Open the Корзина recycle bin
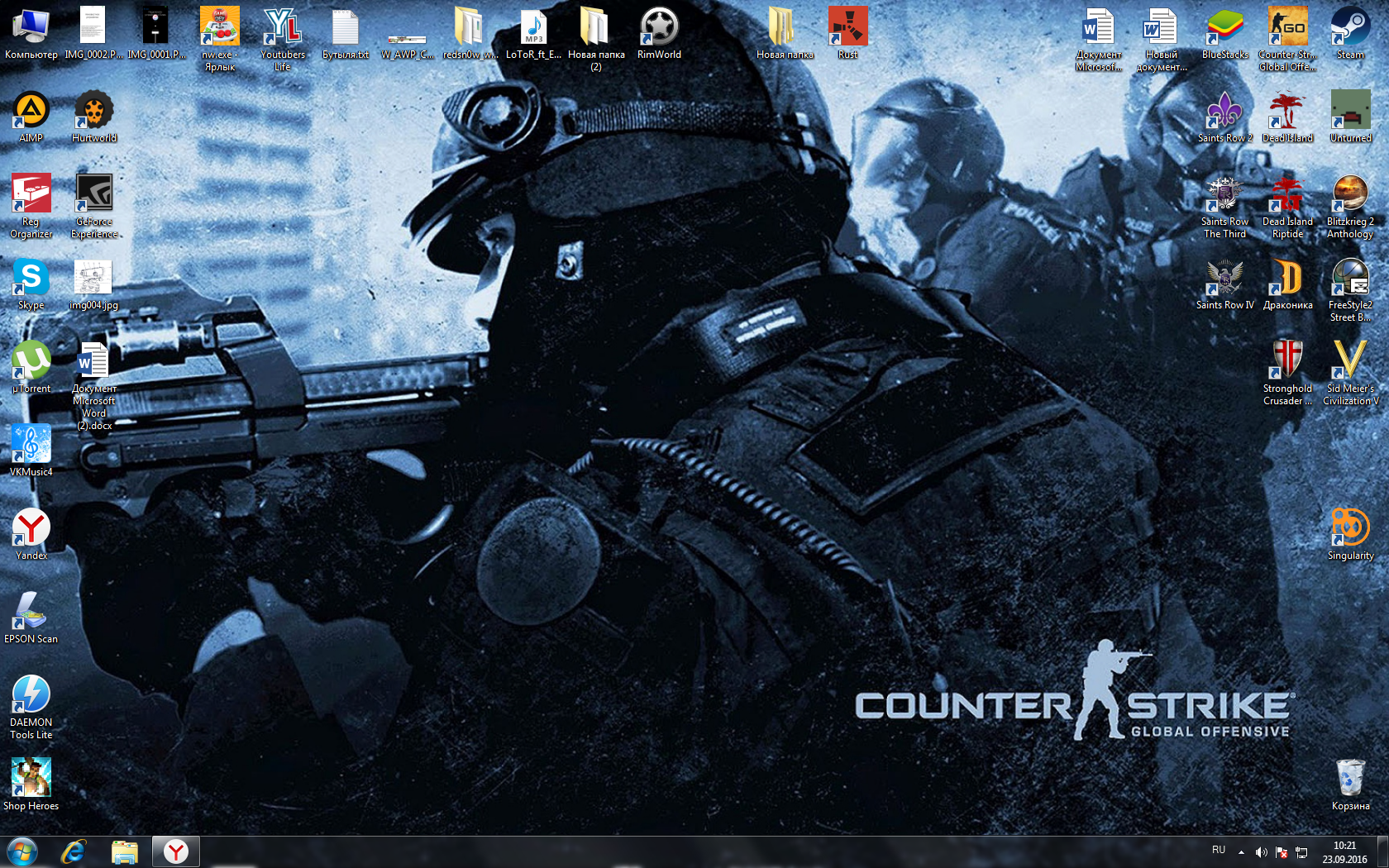 point(1350,785)
